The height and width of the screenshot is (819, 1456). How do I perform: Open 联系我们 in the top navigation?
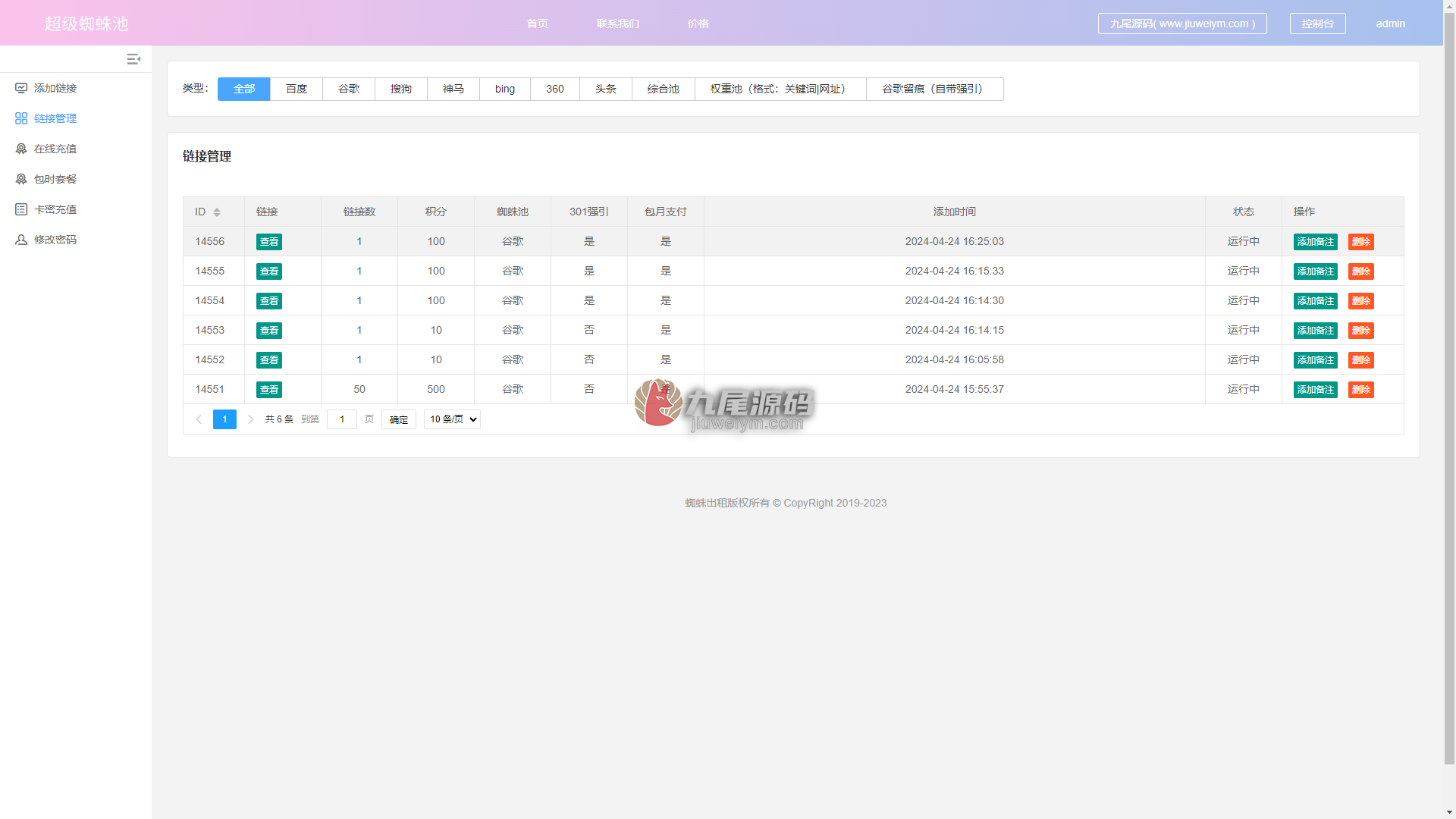coord(618,24)
